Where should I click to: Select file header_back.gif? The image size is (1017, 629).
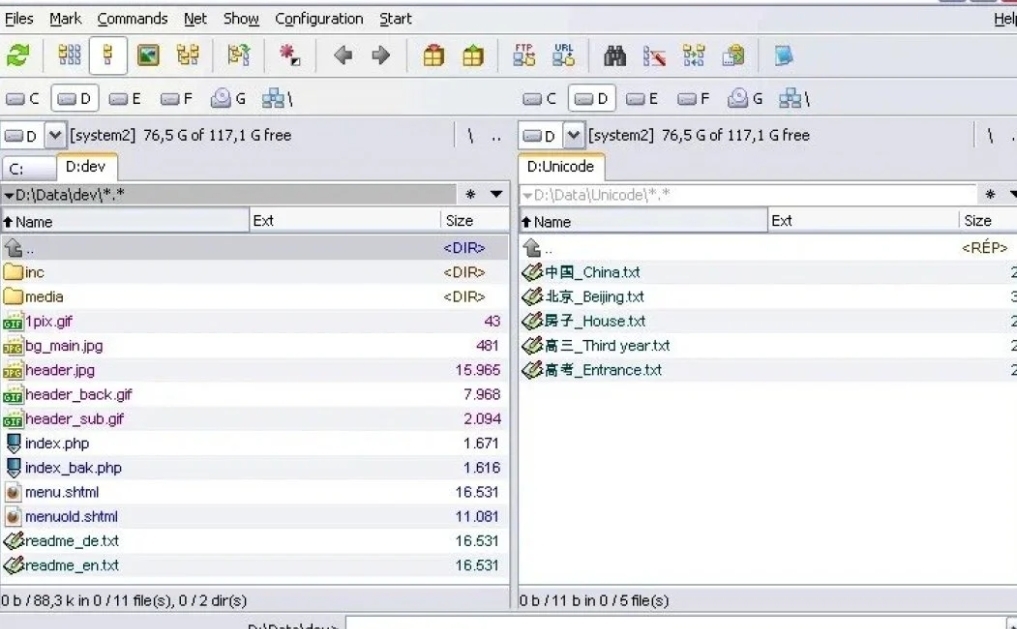(255, 394)
